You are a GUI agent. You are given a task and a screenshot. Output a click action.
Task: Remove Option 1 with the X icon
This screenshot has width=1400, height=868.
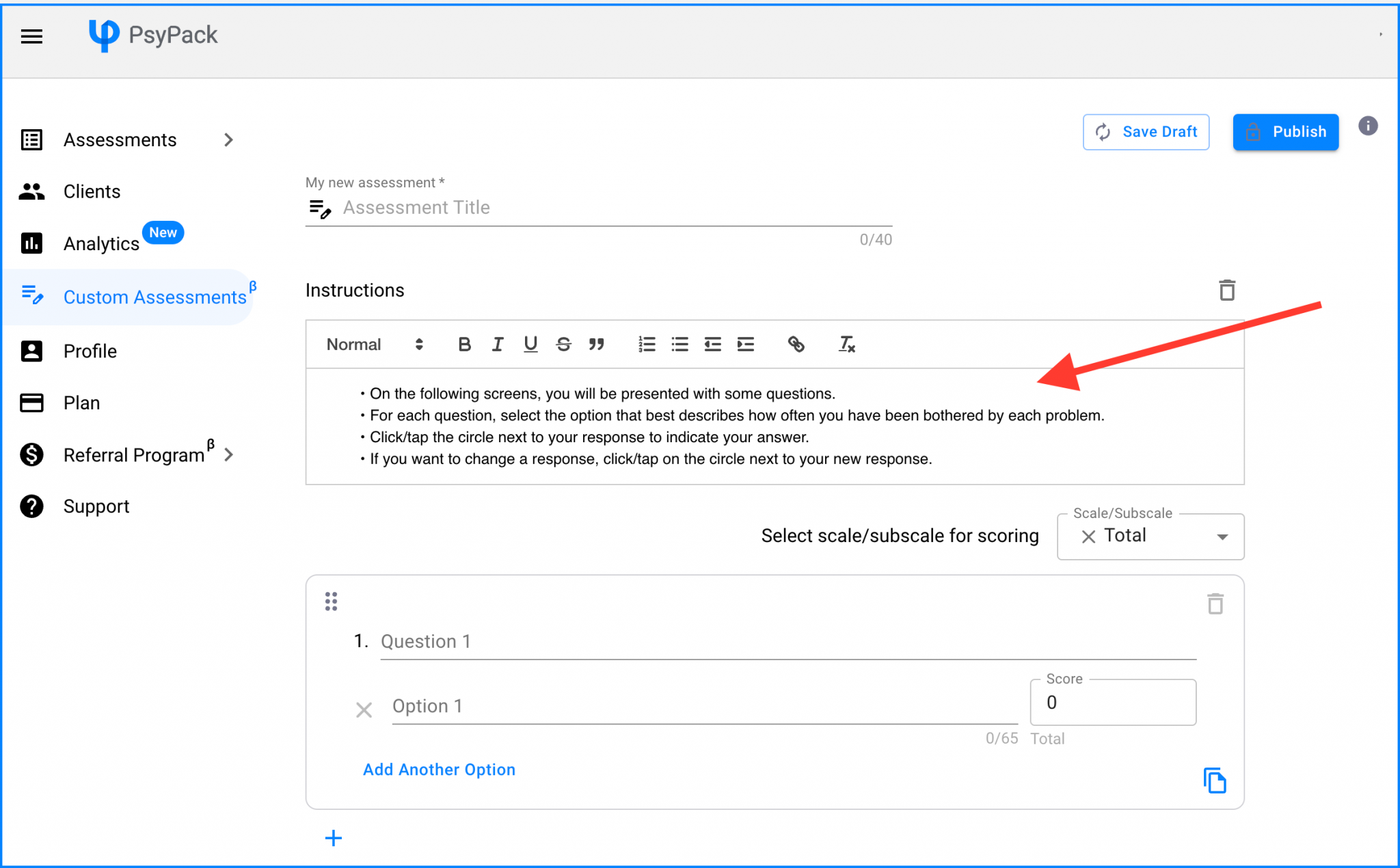click(364, 710)
